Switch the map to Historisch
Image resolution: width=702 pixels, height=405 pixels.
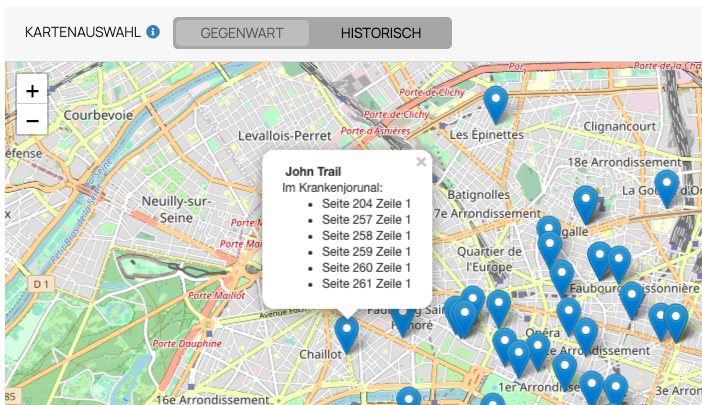(381, 33)
